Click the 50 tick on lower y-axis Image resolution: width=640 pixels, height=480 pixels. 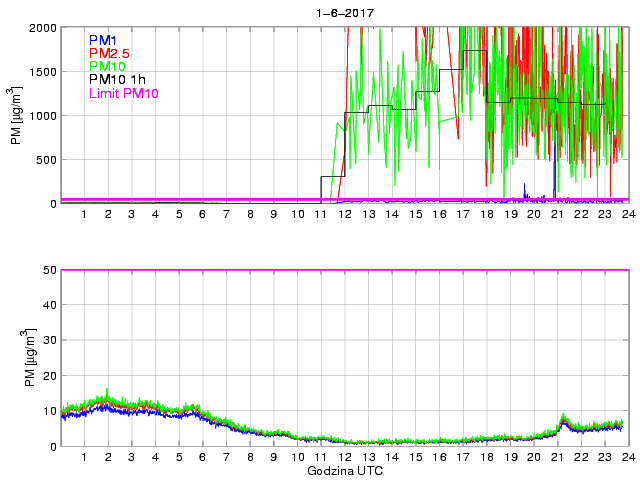47,270
